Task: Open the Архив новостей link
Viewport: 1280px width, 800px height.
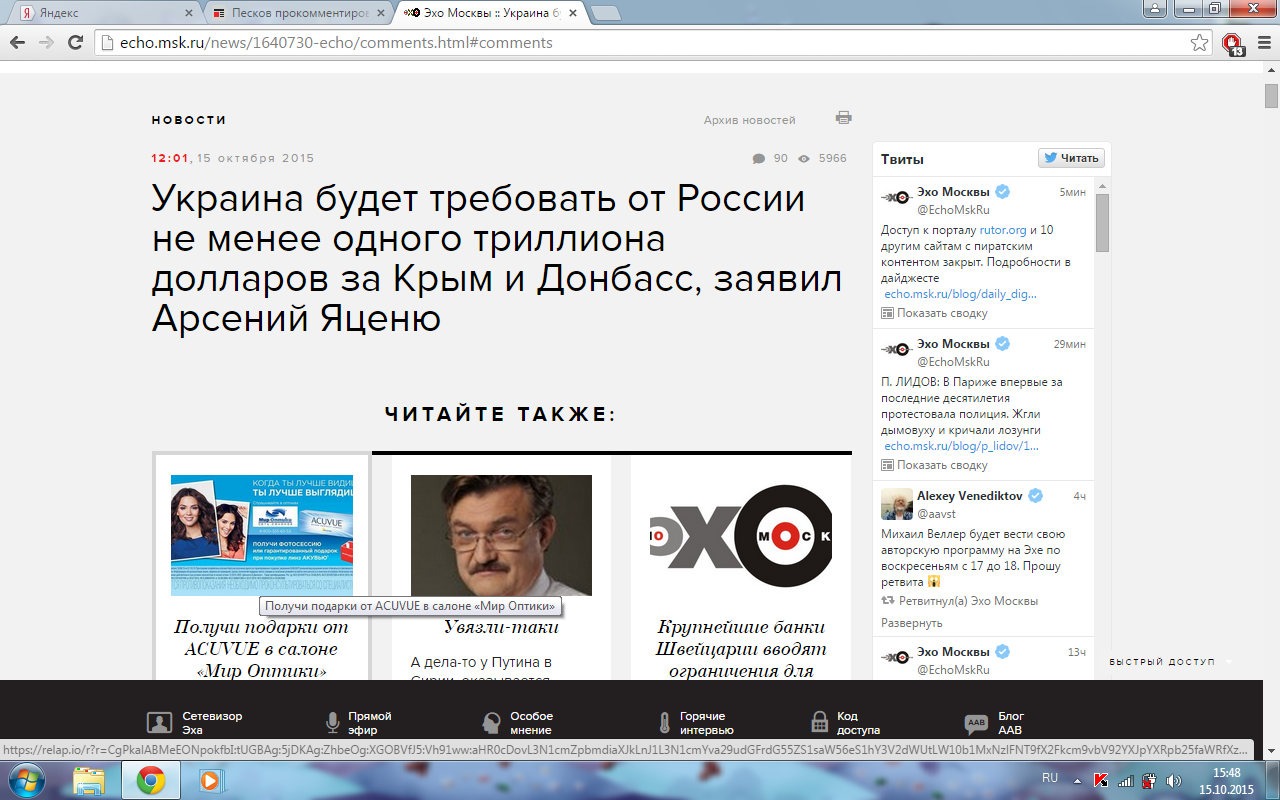Action: tap(749, 120)
